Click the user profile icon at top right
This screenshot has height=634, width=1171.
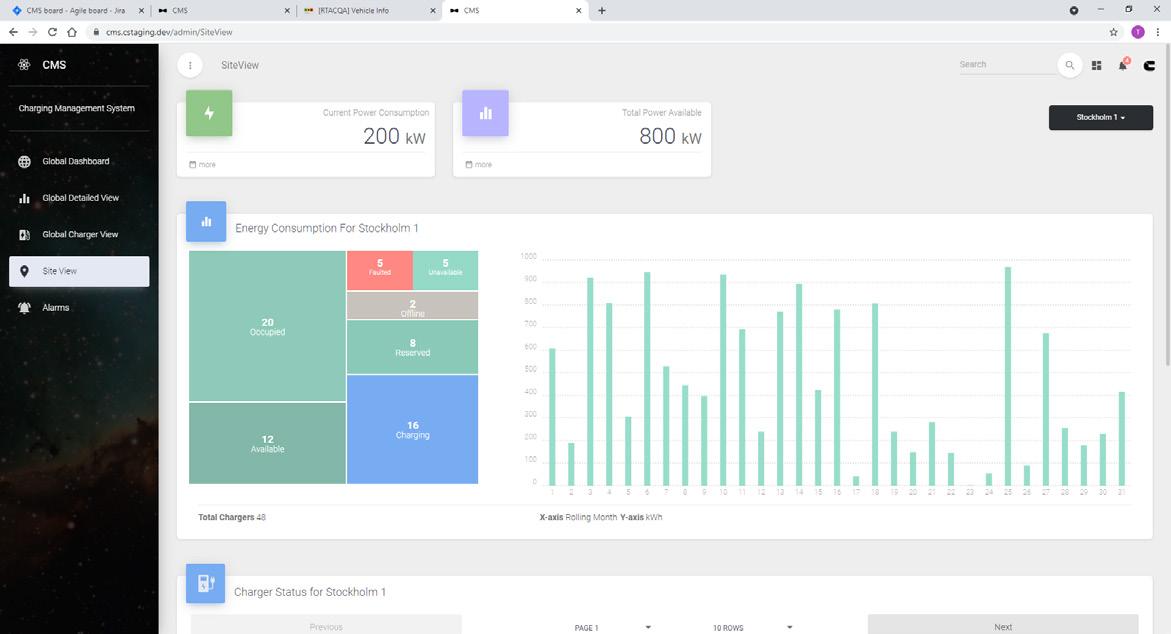(1149, 66)
